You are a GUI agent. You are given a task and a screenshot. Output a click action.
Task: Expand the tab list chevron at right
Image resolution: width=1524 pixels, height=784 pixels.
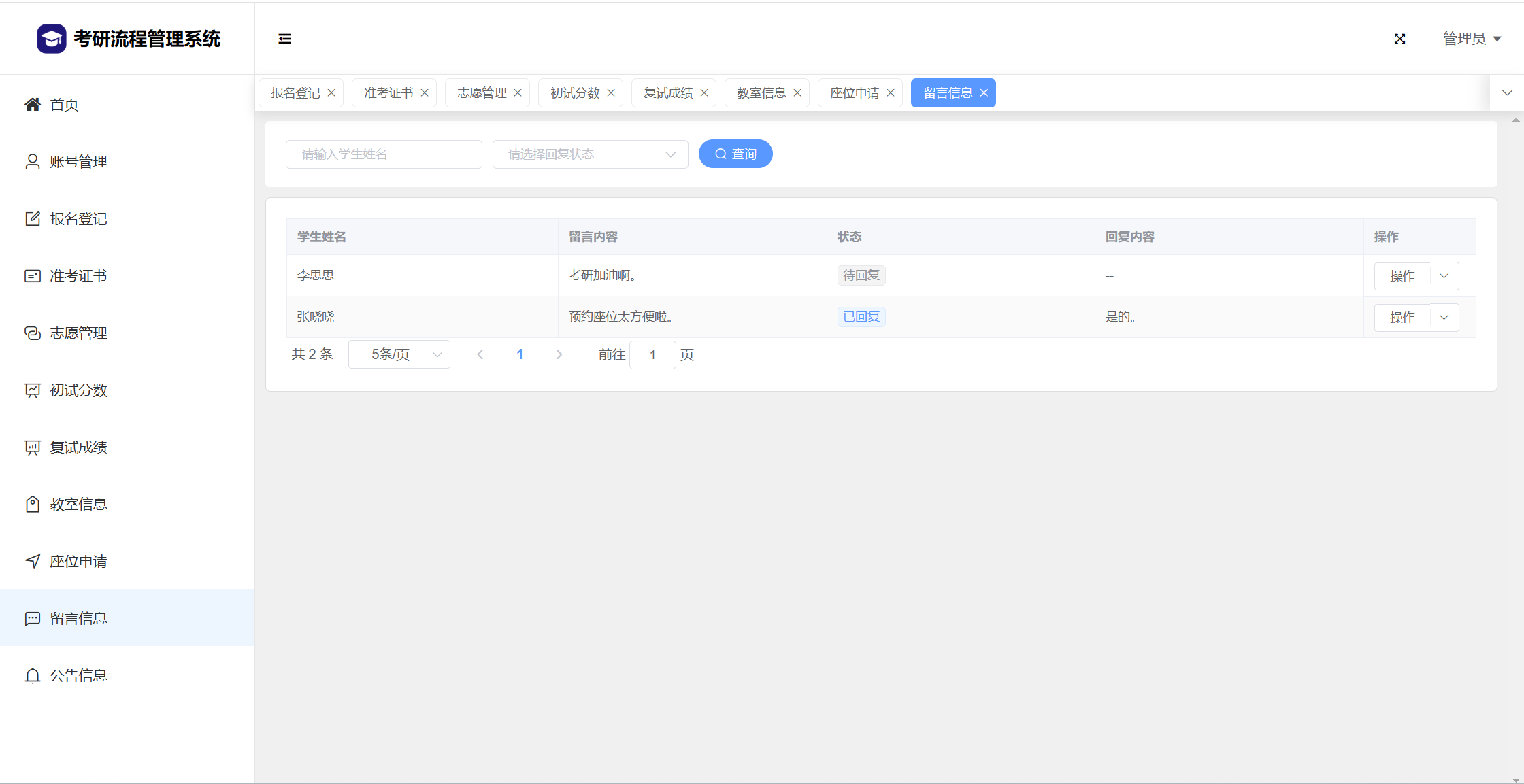pyautogui.click(x=1507, y=92)
